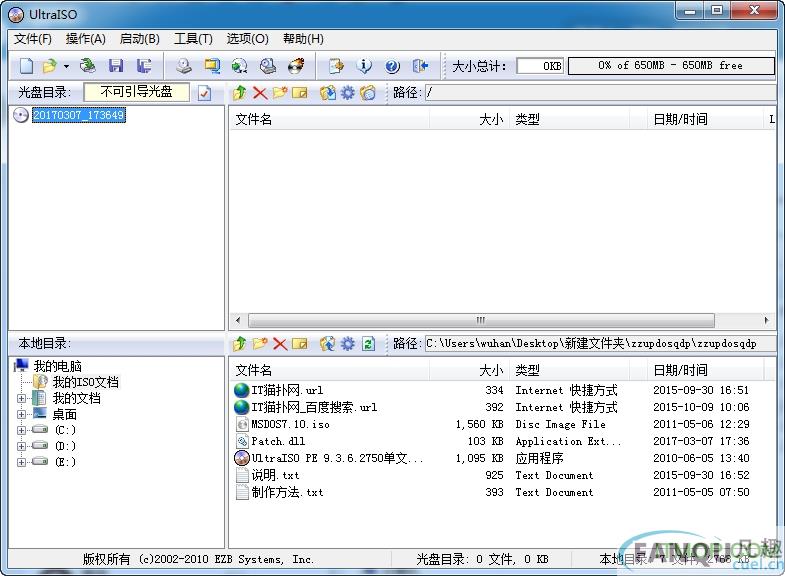Click the right arrow of horizontal scrollbar

tap(766, 320)
